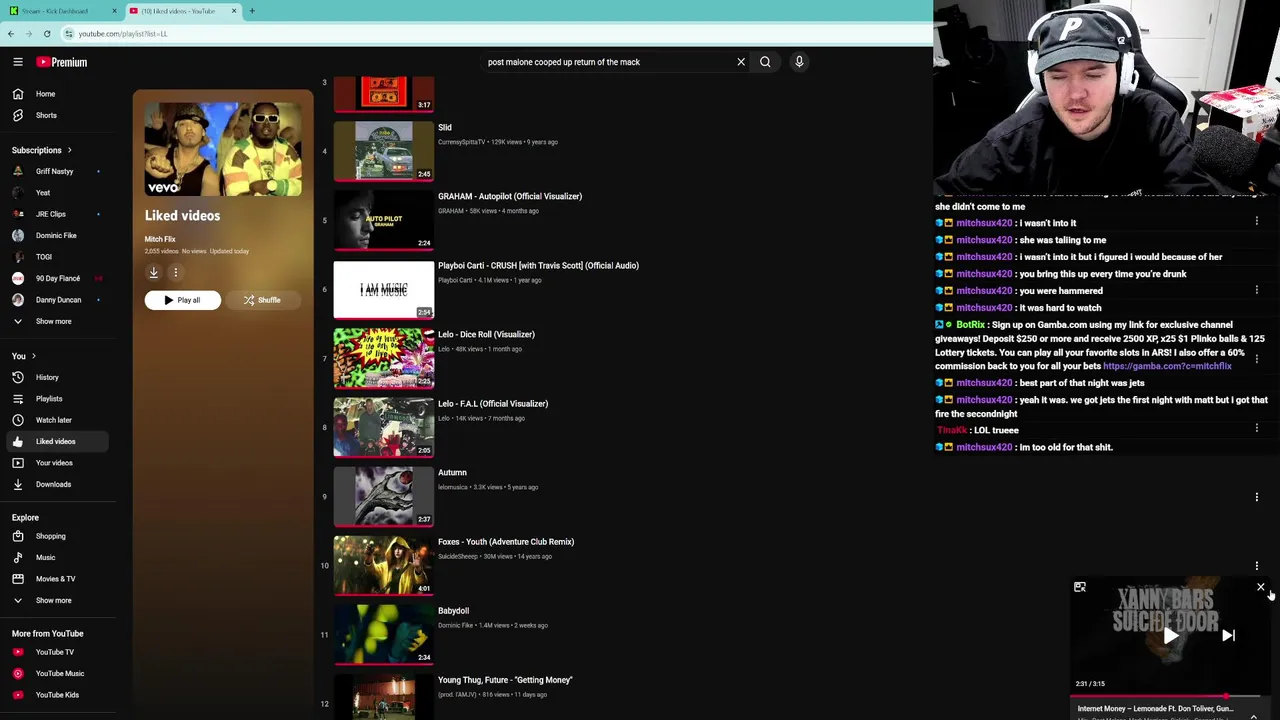Open Playboi Carti CRUSH video title
The height and width of the screenshot is (720, 1280).
(x=538, y=266)
